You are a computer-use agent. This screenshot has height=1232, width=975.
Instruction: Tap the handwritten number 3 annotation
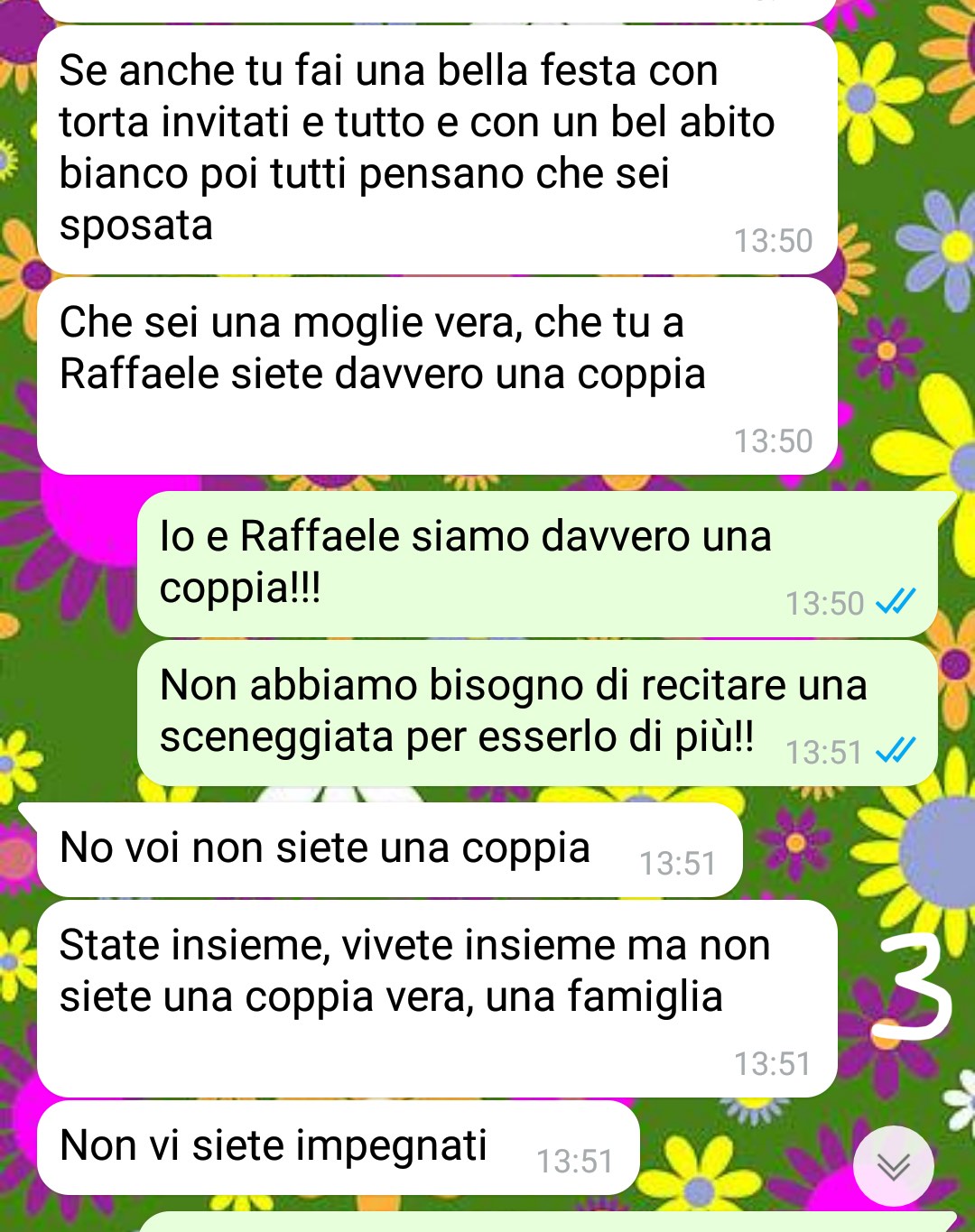(x=914, y=987)
